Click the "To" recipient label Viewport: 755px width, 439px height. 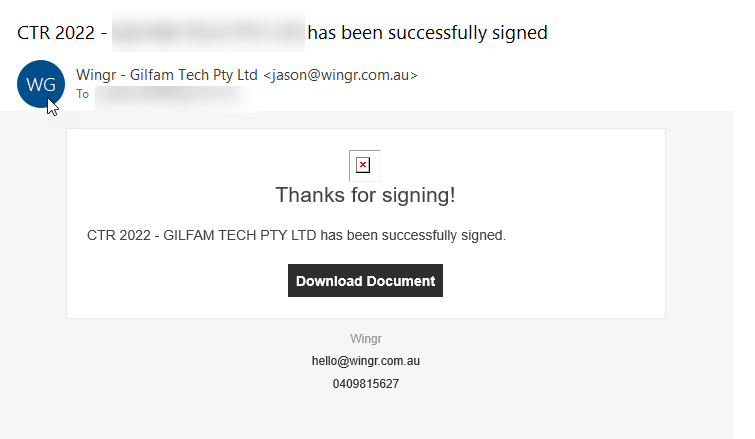click(82, 94)
